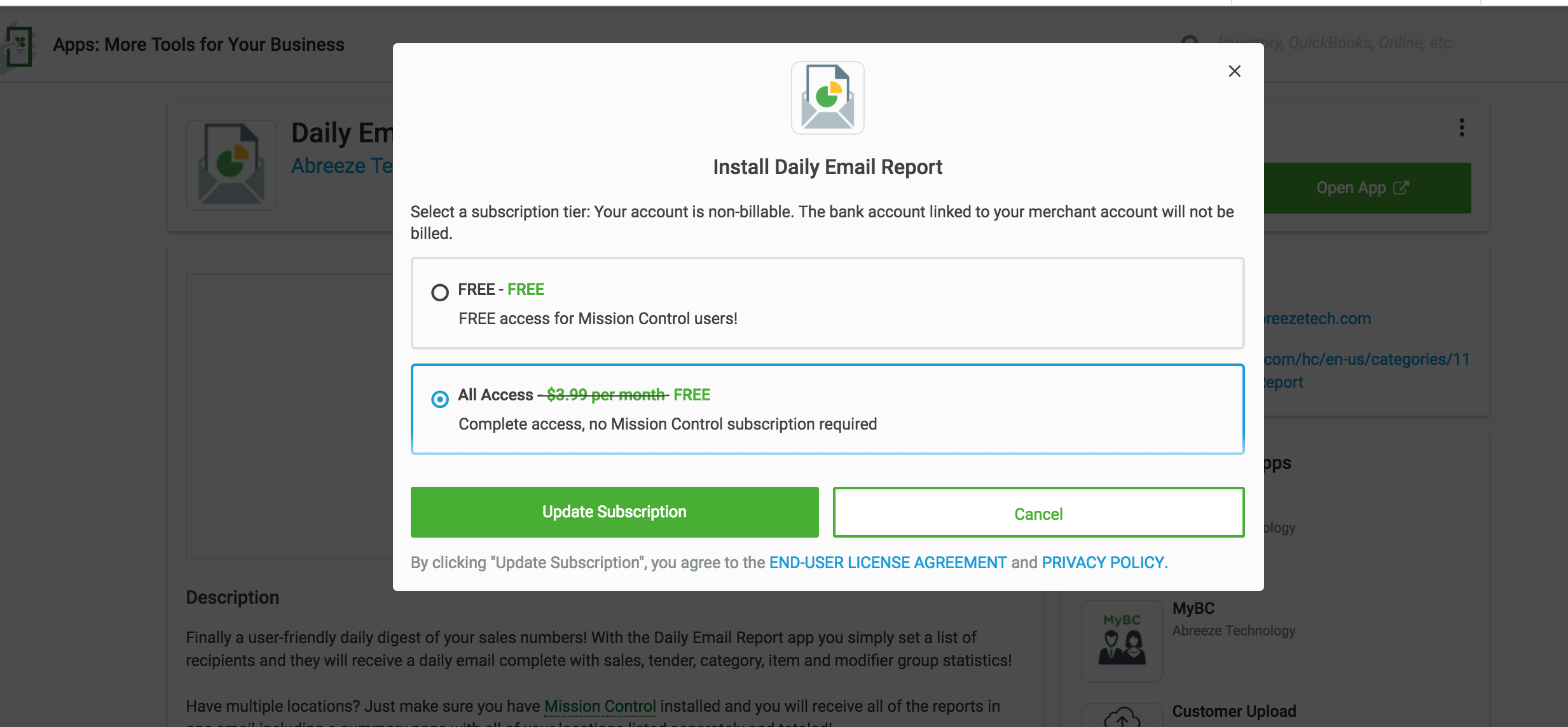Click the 'Apps: More Tools for Your Business' heading
The height and width of the screenshot is (727, 1568).
coord(198,44)
